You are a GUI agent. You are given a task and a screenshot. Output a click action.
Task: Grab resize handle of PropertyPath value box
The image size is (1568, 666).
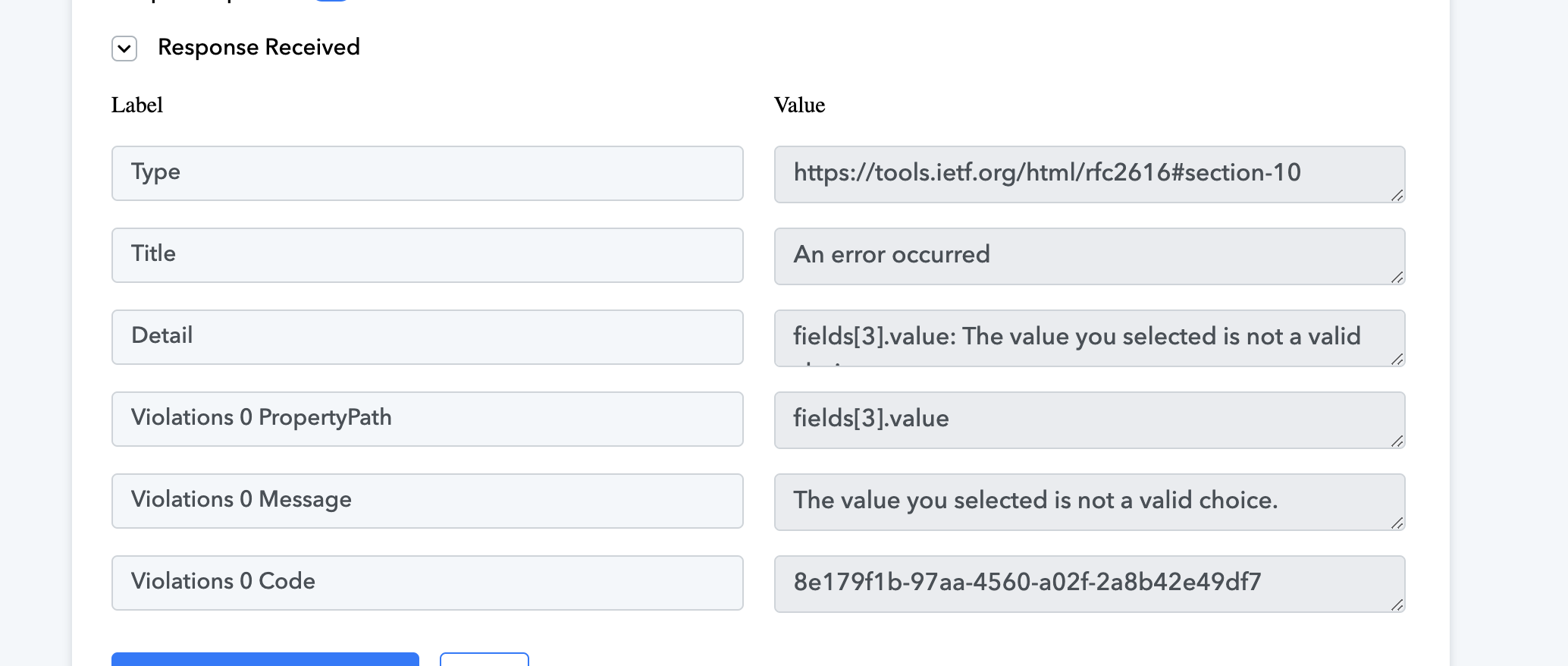(x=1397, y=441)
